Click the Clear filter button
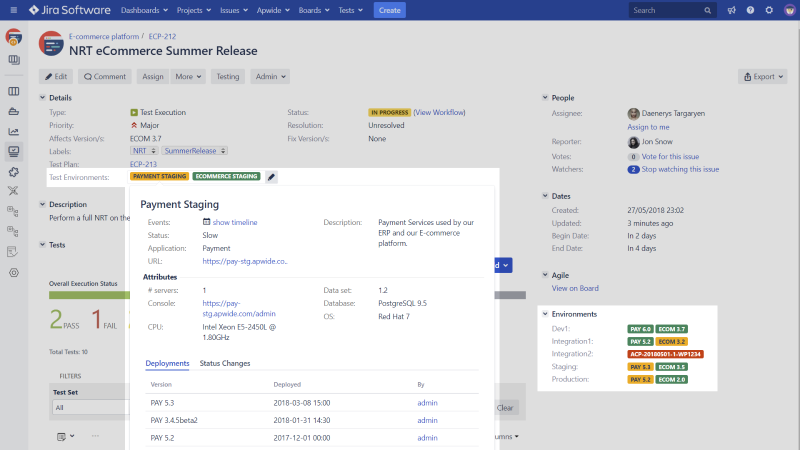The image size is (800, 450). pos(505,408)
